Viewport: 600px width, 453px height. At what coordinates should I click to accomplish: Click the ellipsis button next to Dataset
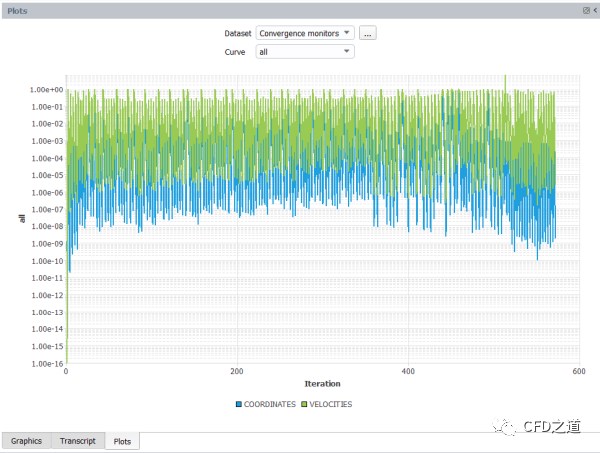click(368, 33)
